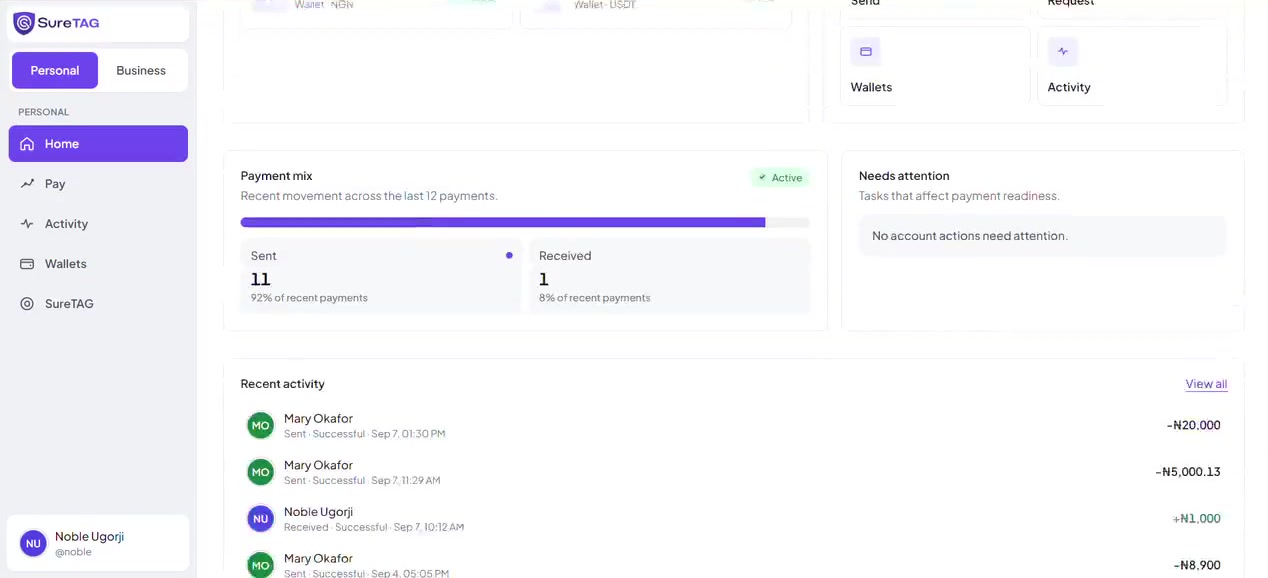Click "92% of recent payments" text
Image resolution: width=1268 pixels, height=578 pixels.
coord(309,298)
